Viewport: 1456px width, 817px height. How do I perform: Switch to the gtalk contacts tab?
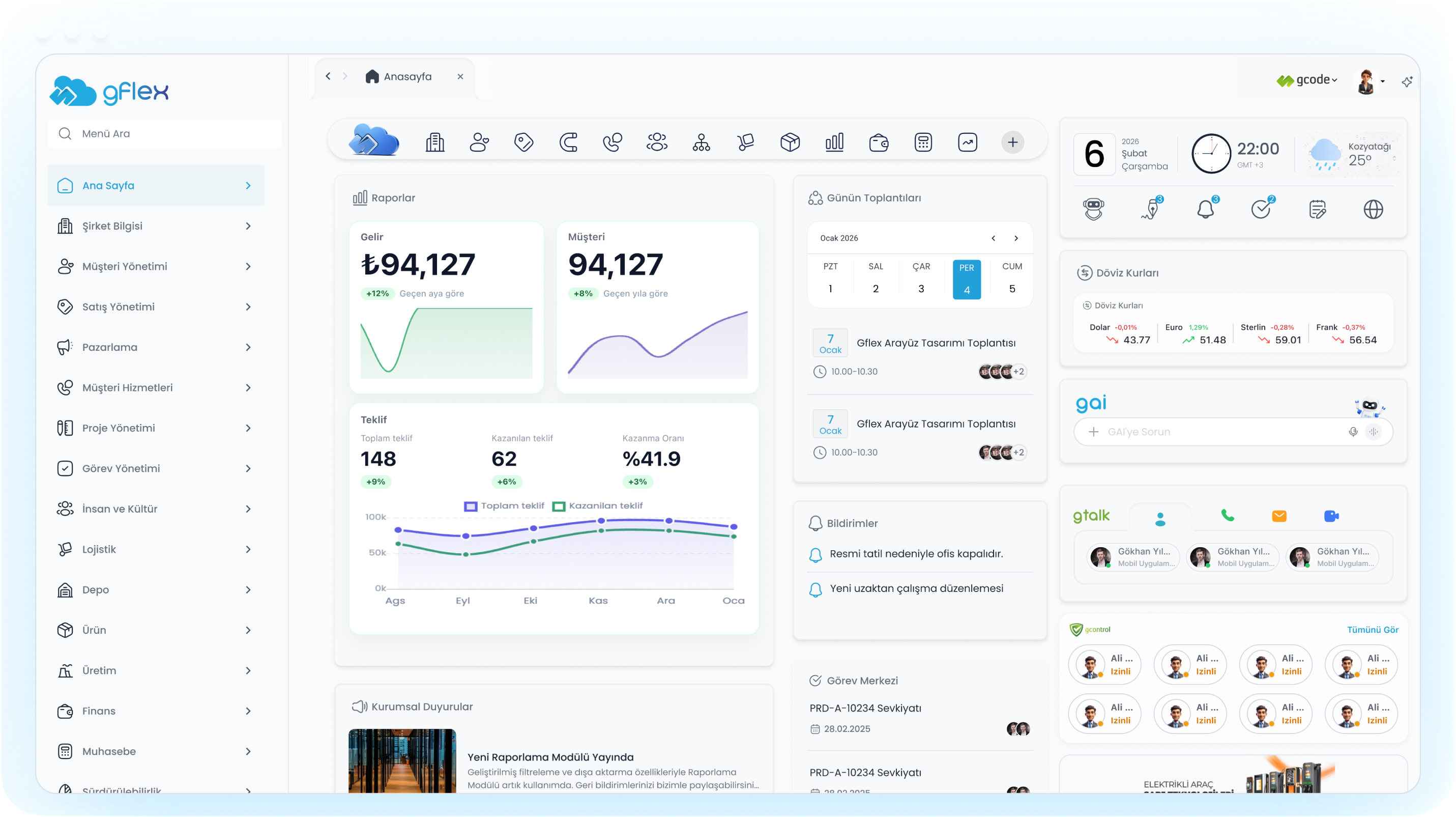pos(1160,519)
